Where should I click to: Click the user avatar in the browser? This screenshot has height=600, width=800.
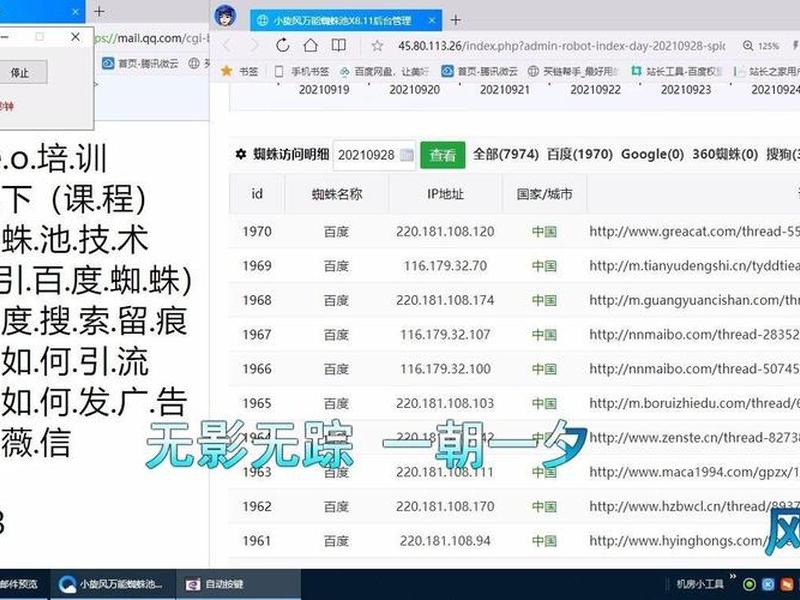coord(225,16)
